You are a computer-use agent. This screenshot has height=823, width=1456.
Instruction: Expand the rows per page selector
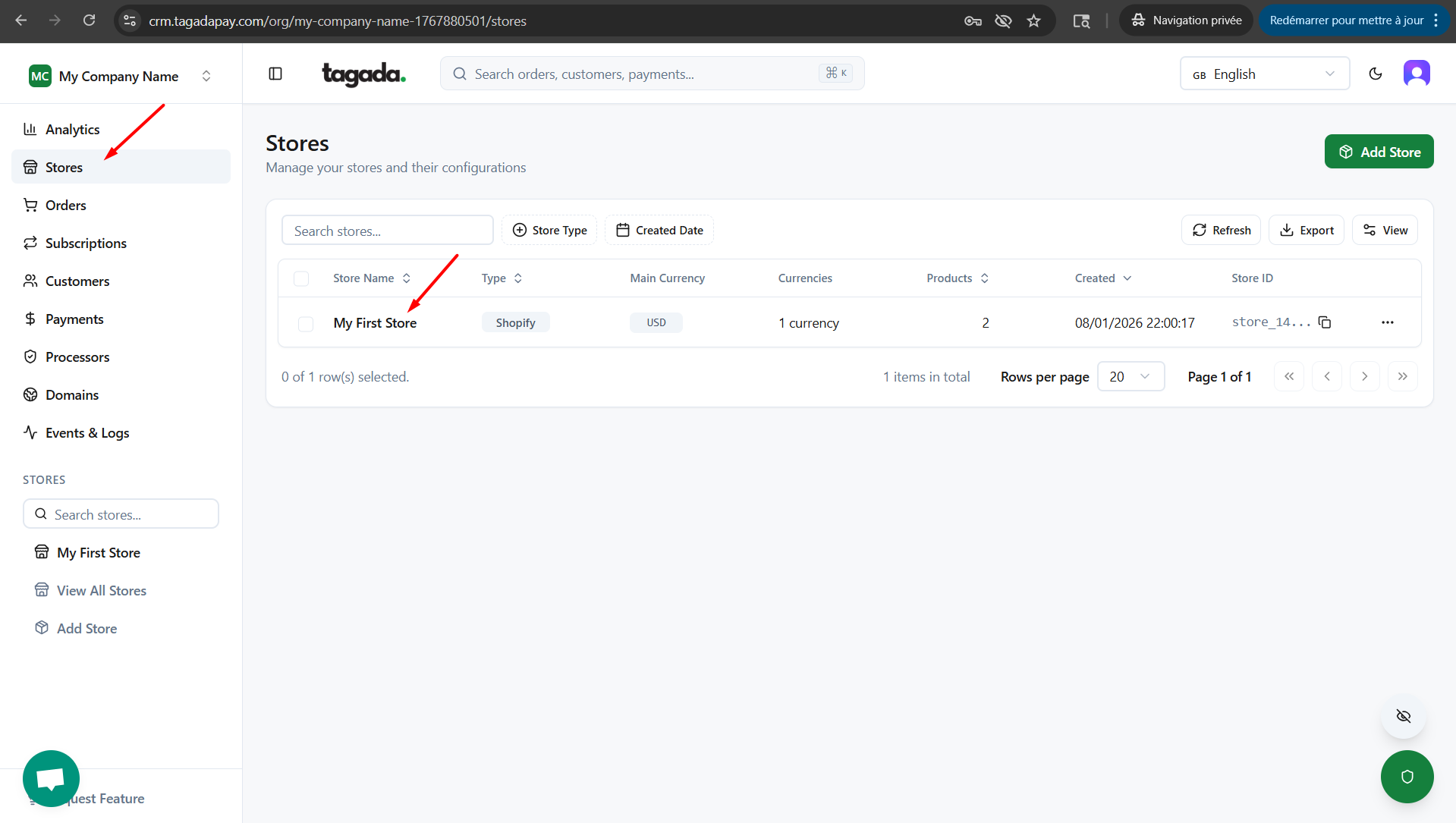click(1131, 377)
